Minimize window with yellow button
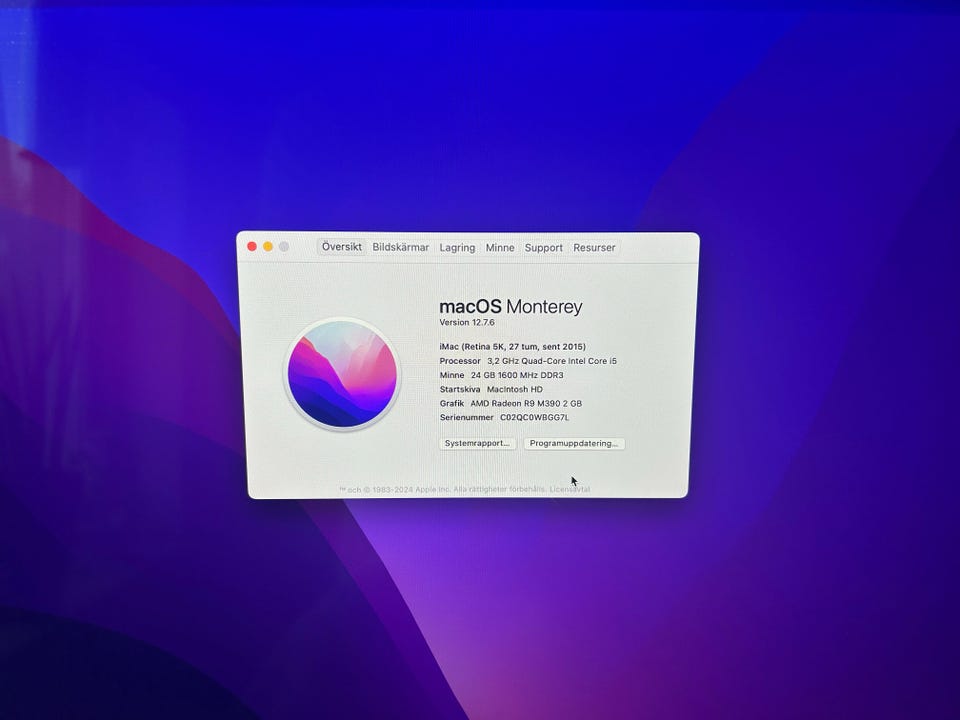 coord(268,246)
